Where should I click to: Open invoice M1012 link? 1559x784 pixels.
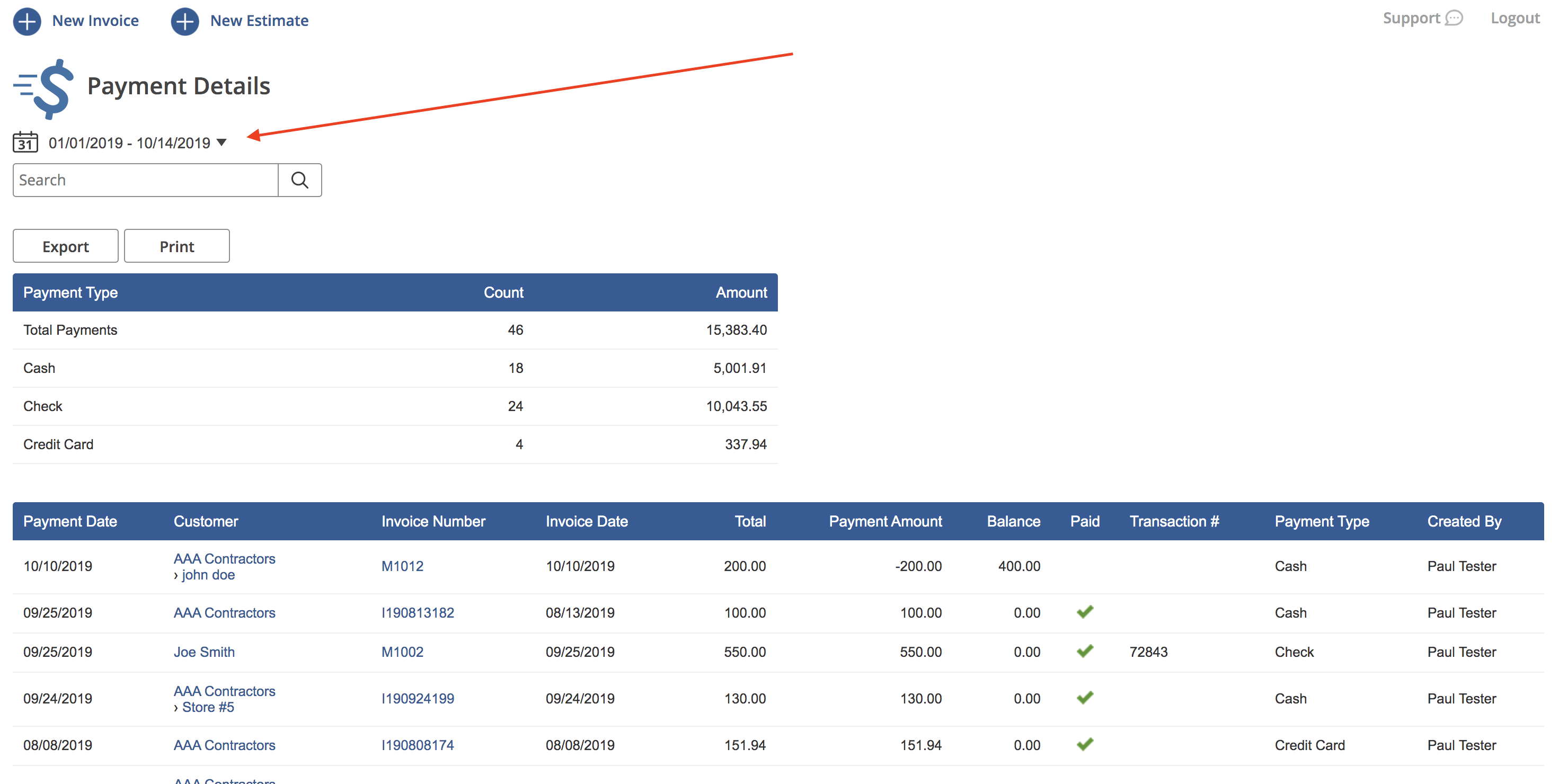(x=402, y=566)
